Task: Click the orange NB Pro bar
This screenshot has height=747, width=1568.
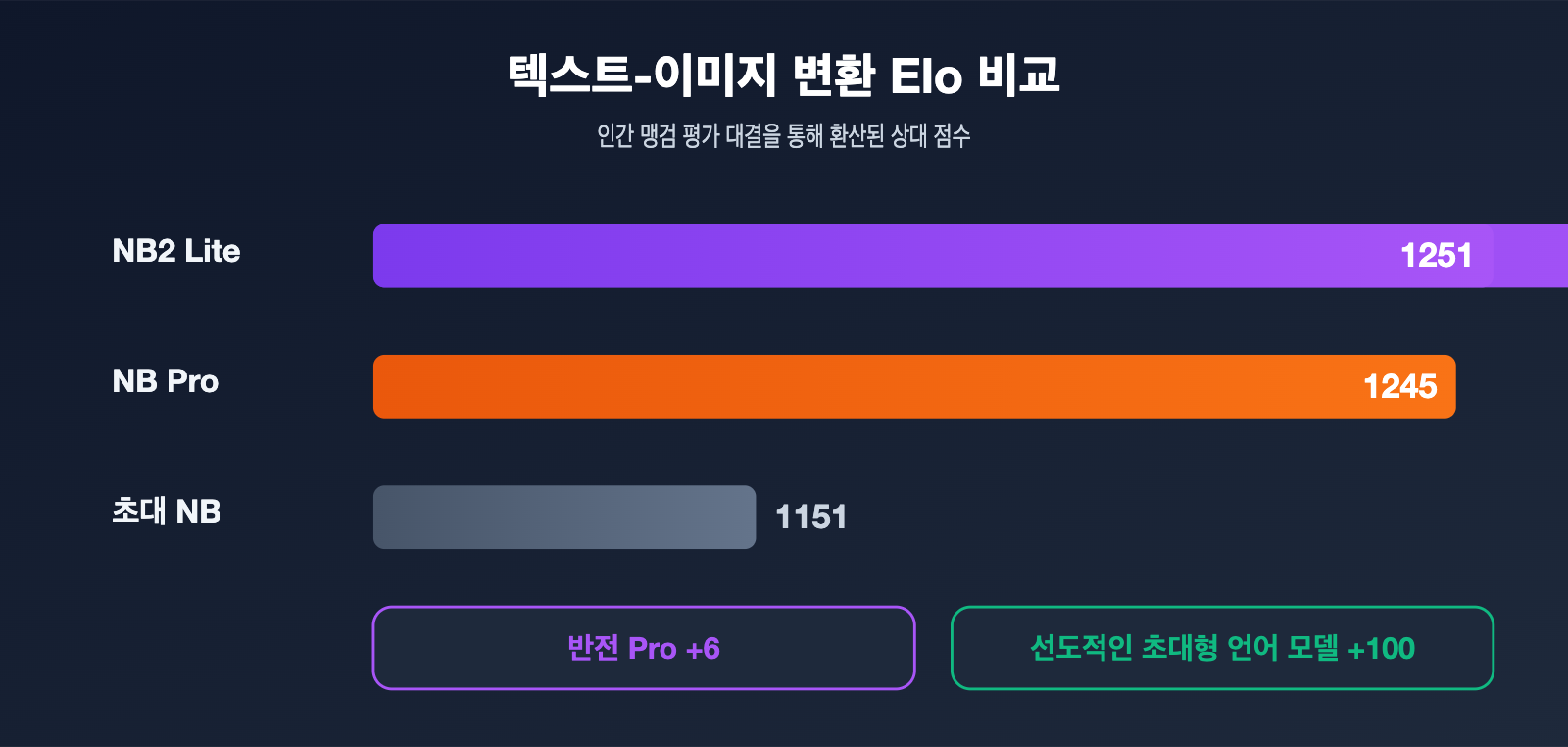Action: click(x=914, y=386)
